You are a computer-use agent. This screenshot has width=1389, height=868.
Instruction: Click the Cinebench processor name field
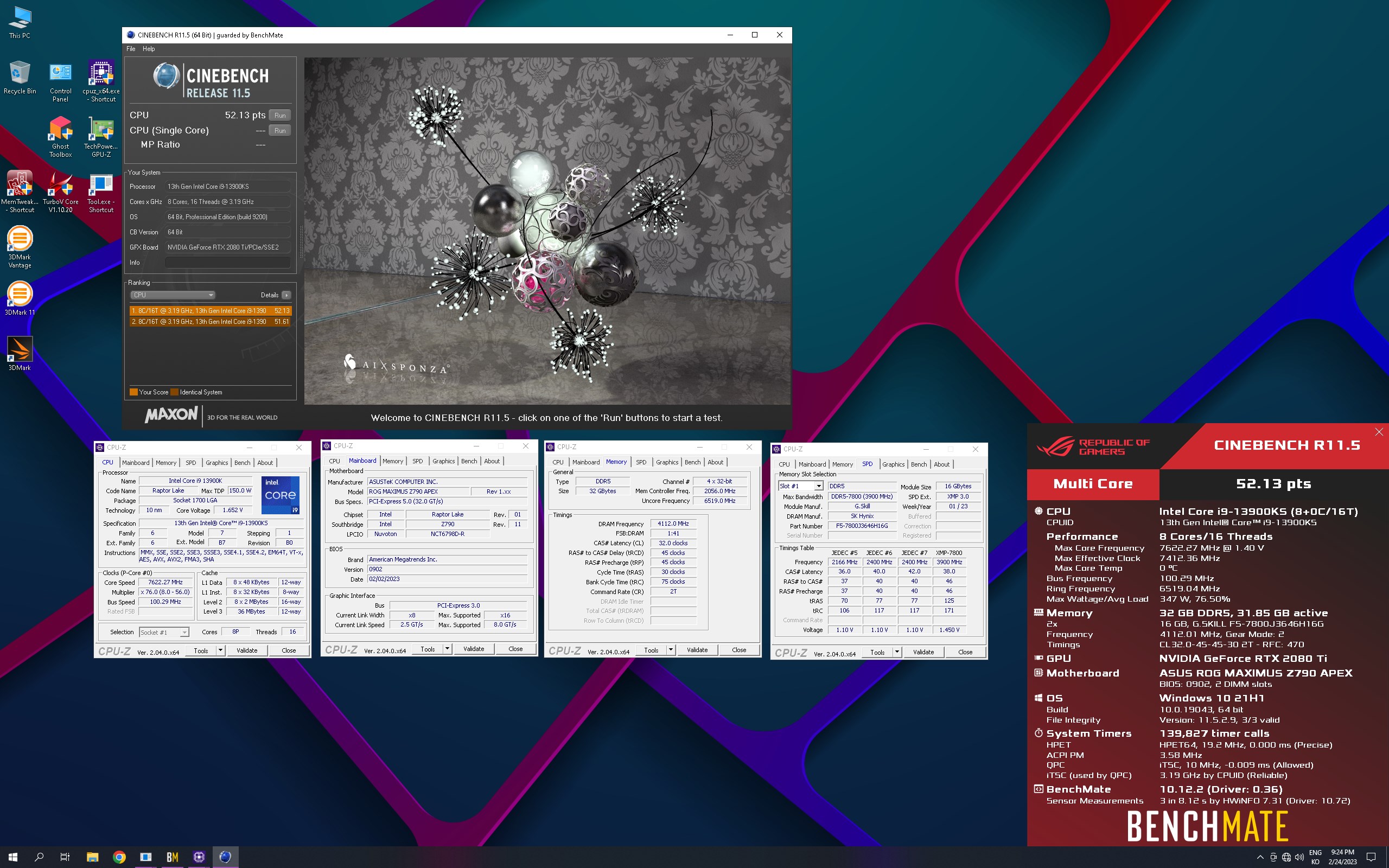[x=228, y=187]
